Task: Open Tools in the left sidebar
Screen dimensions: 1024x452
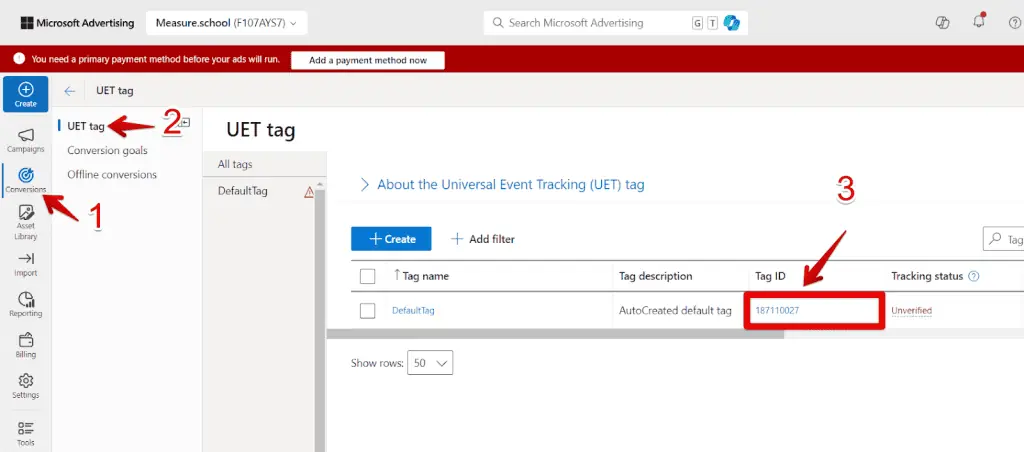Action: pyautogui.click(x=25, y=434)
